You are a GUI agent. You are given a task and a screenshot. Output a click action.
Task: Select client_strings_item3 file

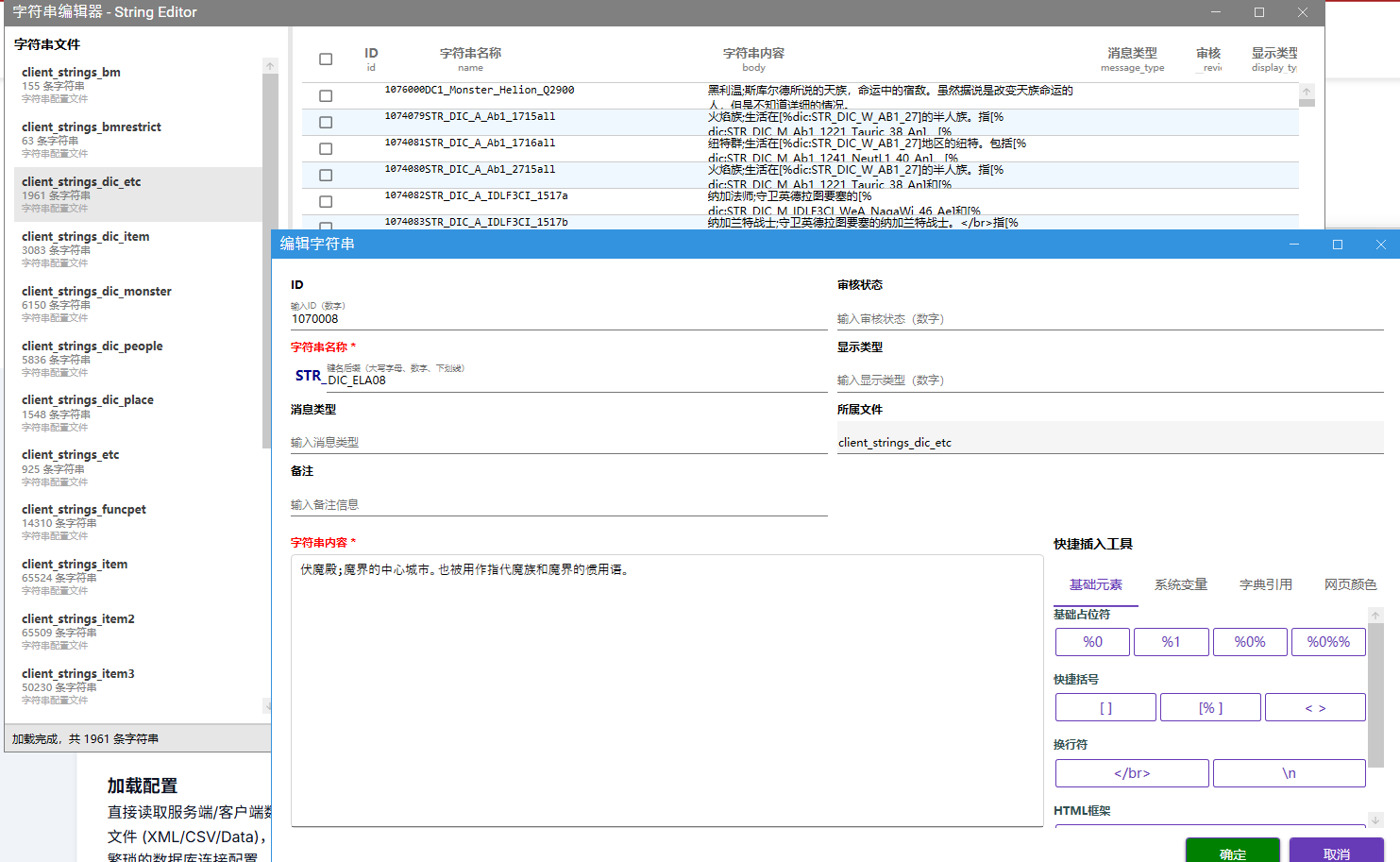coord(138,686)
